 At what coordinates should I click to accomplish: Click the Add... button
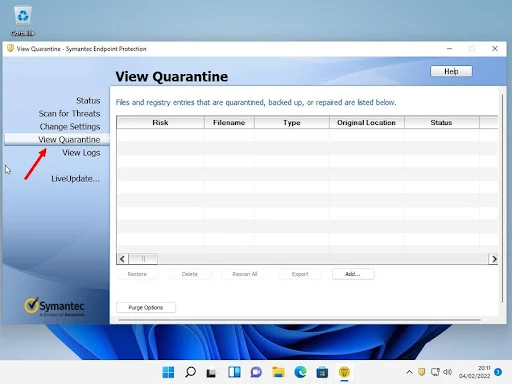click(x=353, y=274)
